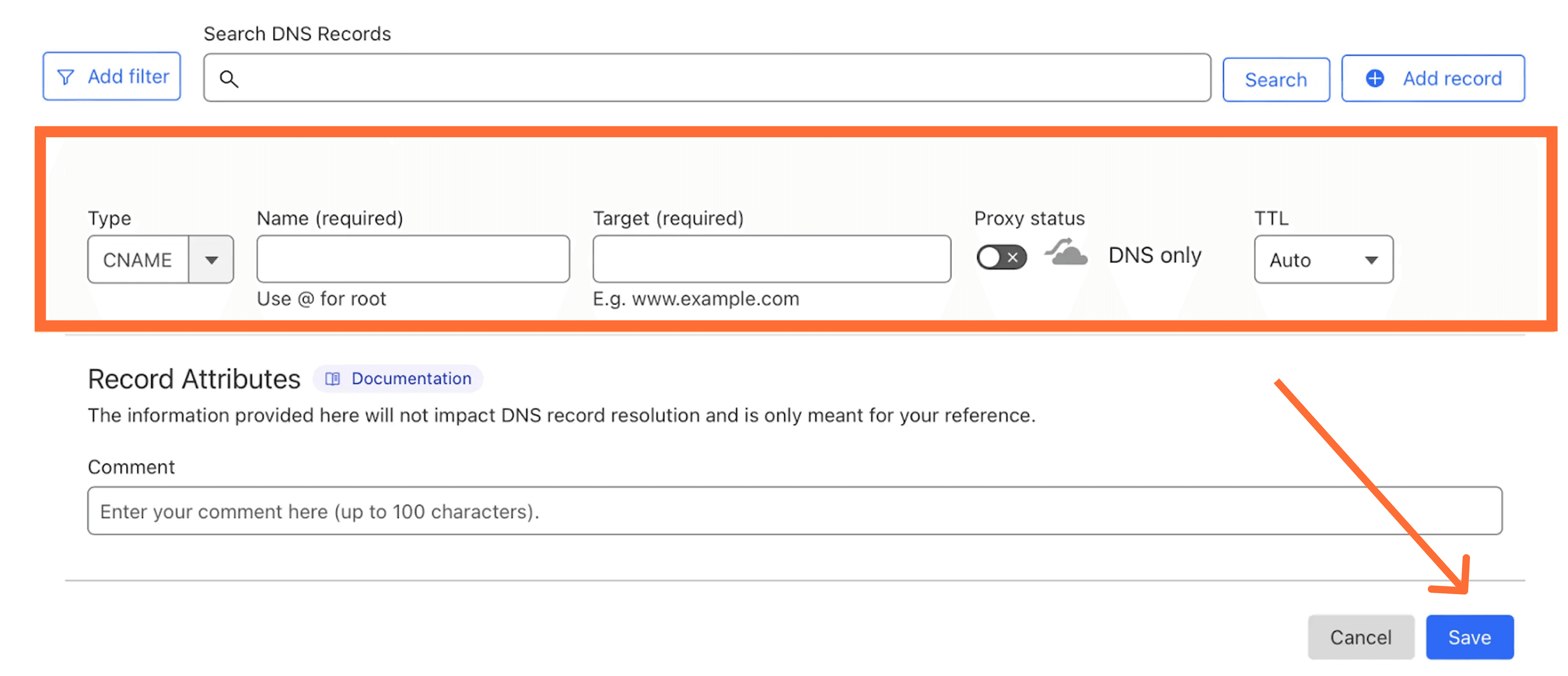The image size is (1568, 676).
Task: Open the Record Attributes Documentation link
Action: (411, 378)
